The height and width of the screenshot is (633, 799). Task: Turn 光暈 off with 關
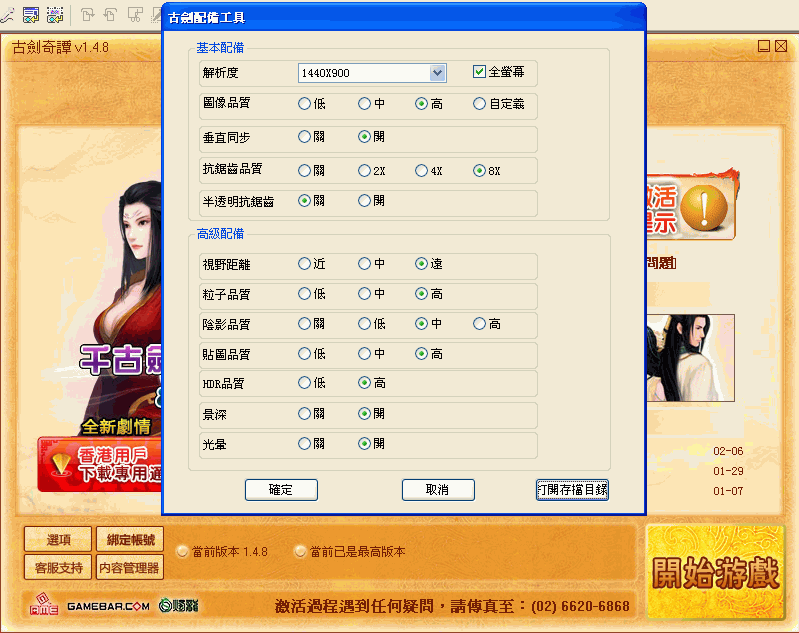304,444
